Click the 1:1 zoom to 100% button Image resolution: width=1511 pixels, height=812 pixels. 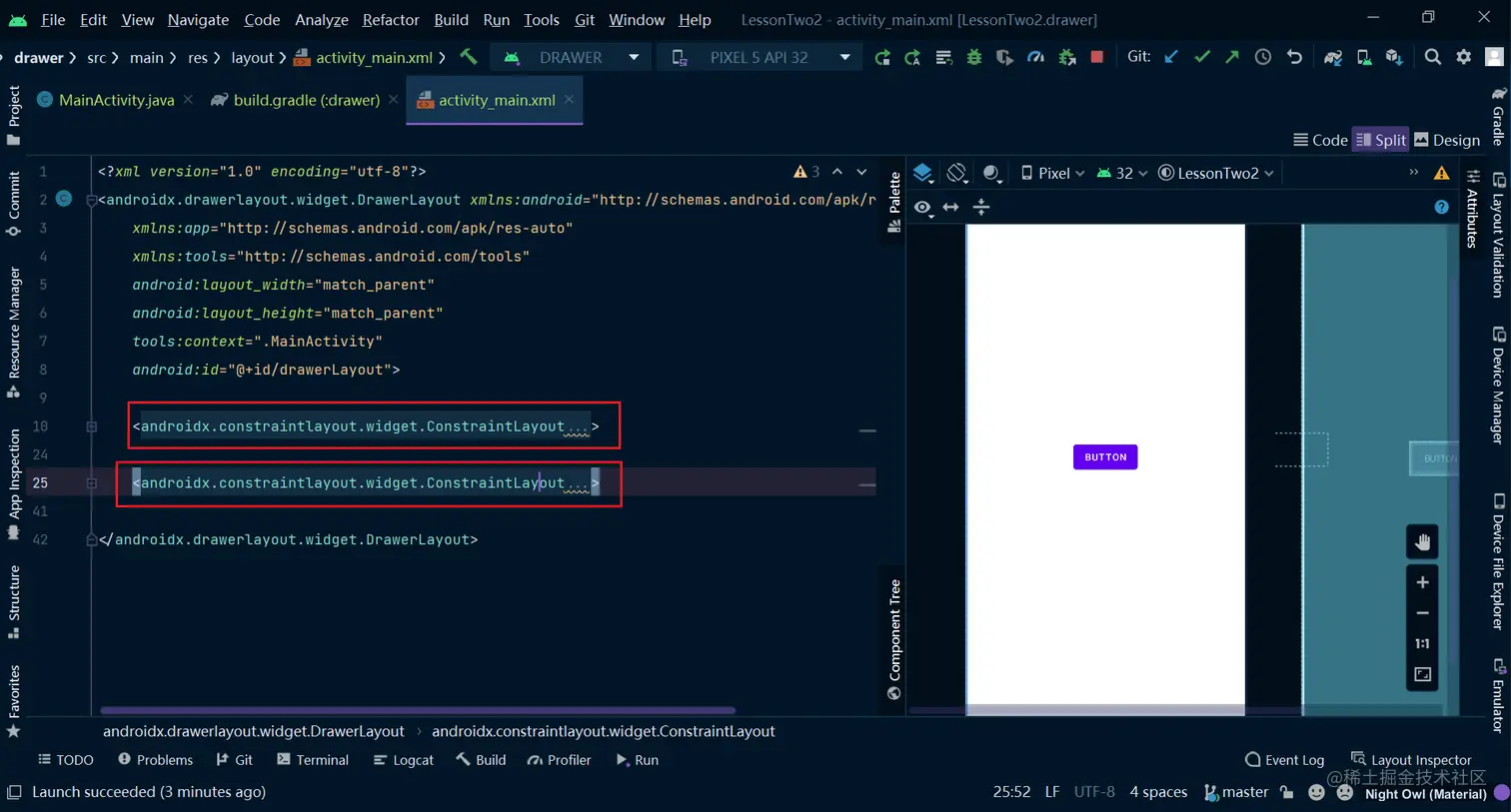(x=1423, y=644)
